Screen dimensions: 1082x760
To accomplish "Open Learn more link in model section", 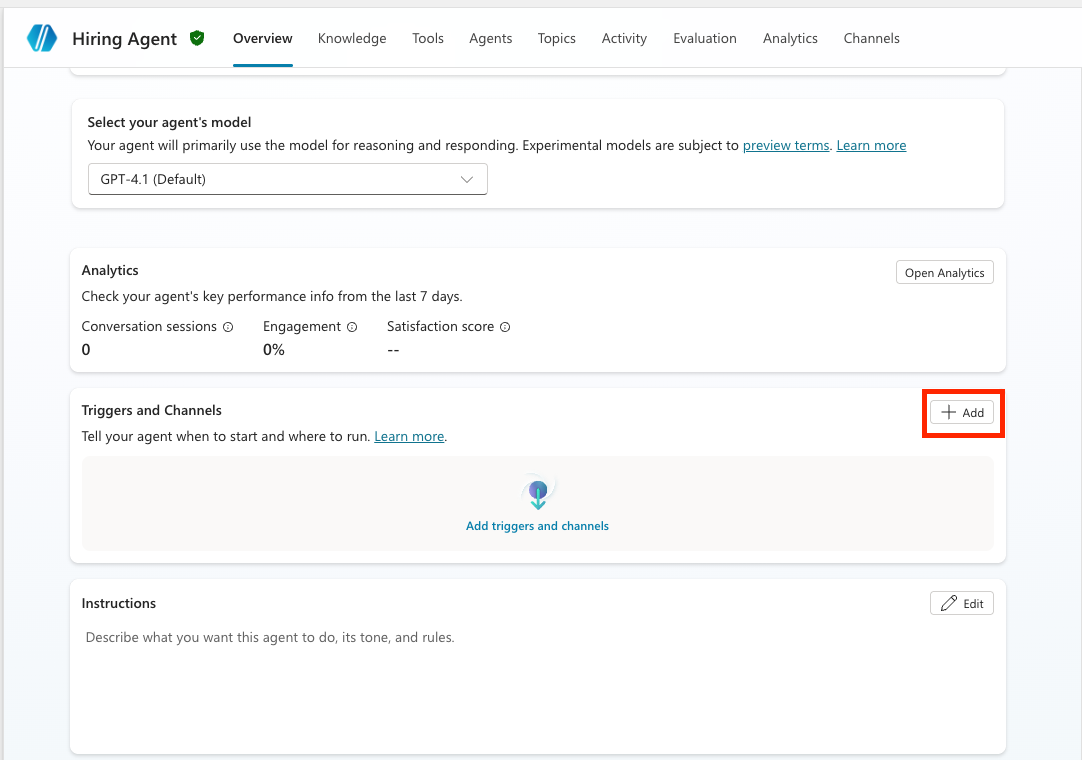I will 872,146.
